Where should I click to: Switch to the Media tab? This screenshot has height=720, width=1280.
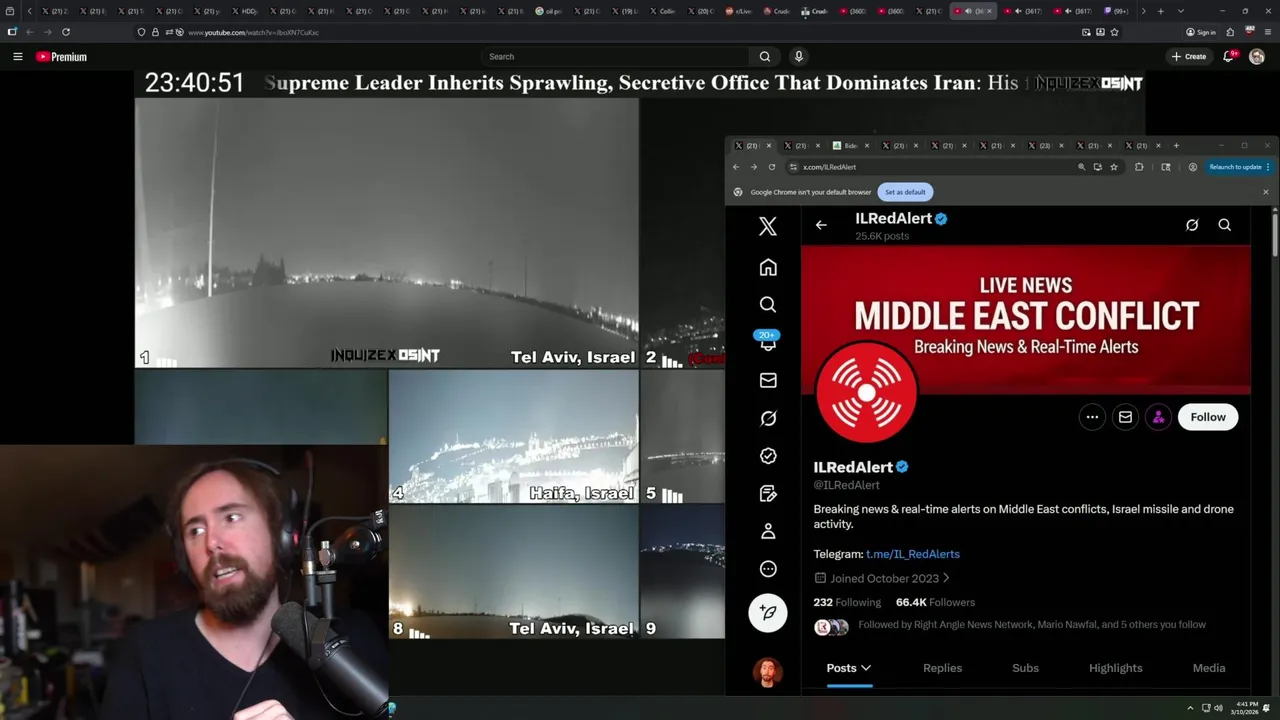[1208, 668]
